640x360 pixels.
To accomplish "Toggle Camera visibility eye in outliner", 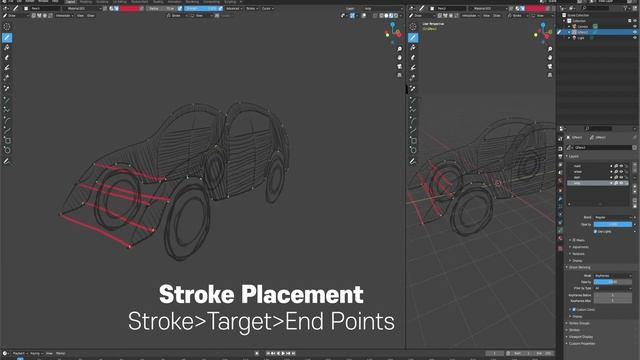I will coord(635,27).
